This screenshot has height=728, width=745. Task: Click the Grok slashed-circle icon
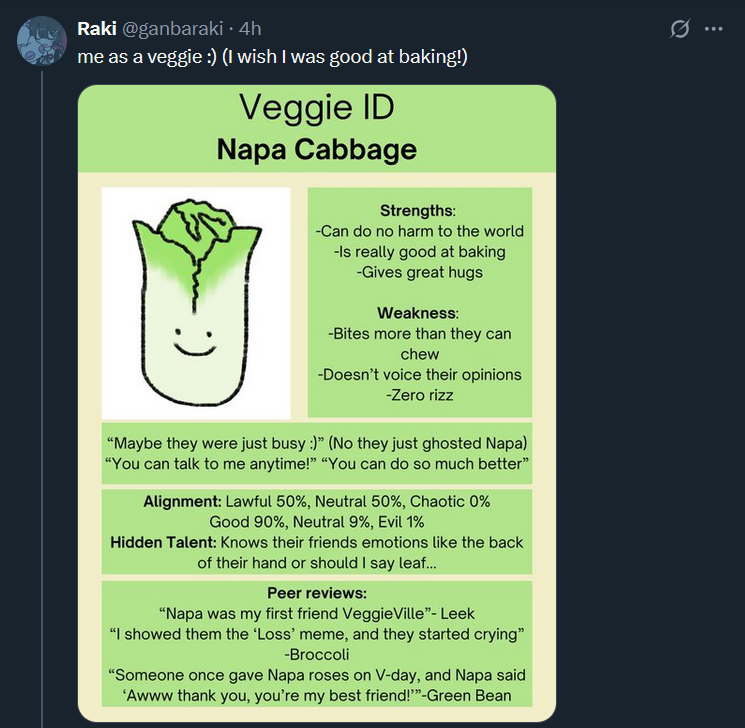point(679,29)
